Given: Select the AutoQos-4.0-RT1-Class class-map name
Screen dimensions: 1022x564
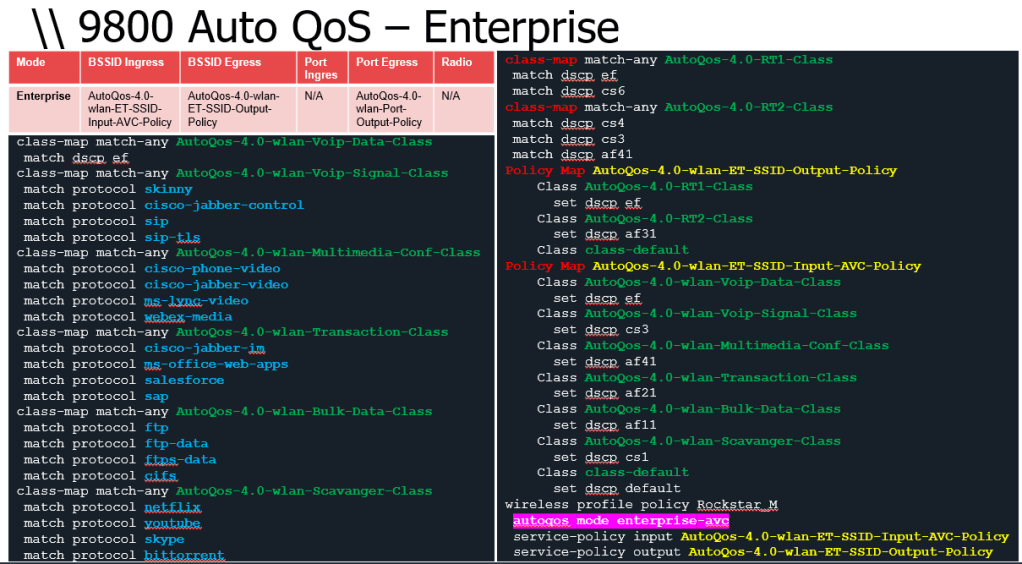Looking at the screenshot, I should (x=748, y=59).
